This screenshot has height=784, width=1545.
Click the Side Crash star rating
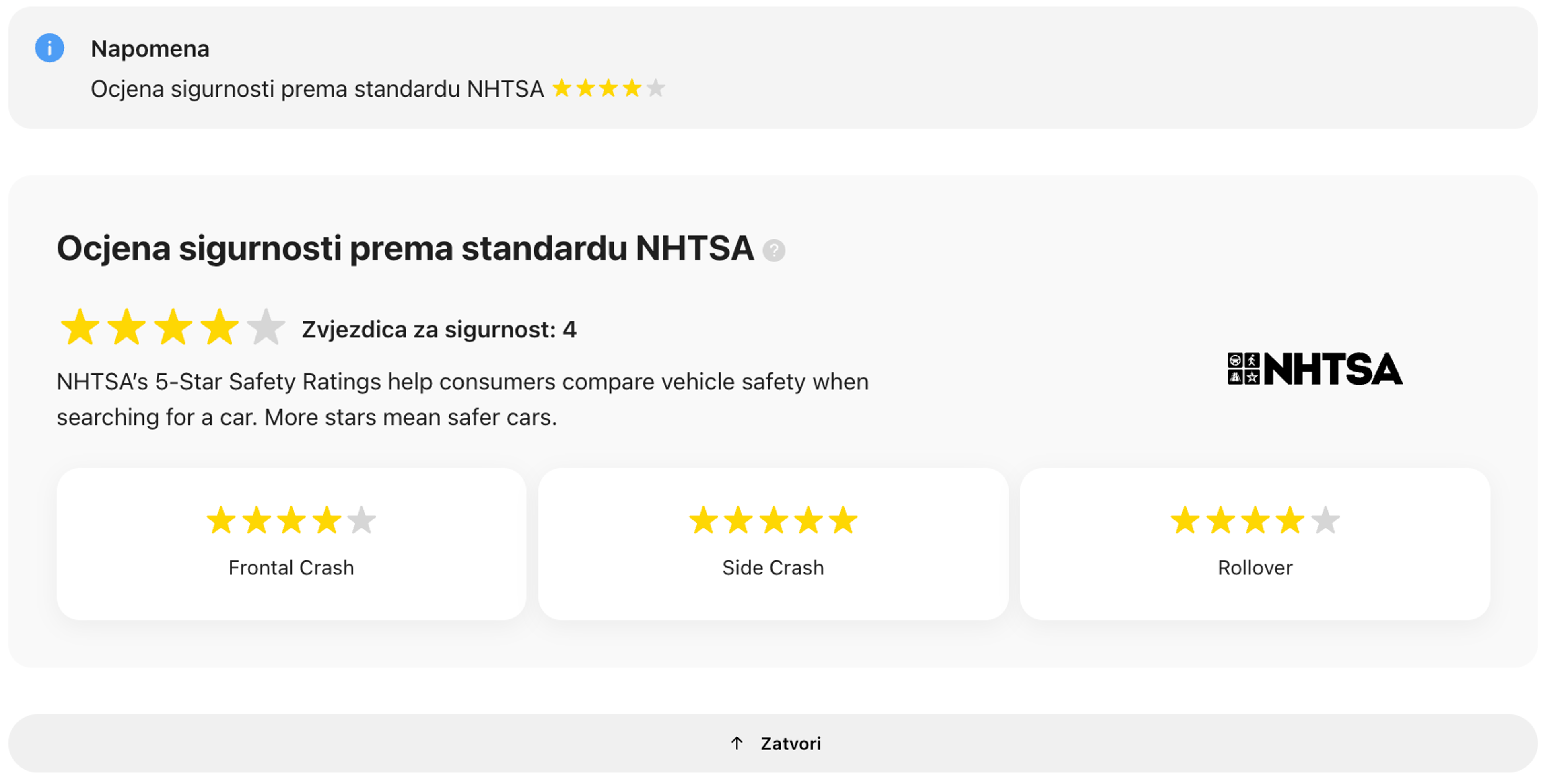click(x=773, y=520)
